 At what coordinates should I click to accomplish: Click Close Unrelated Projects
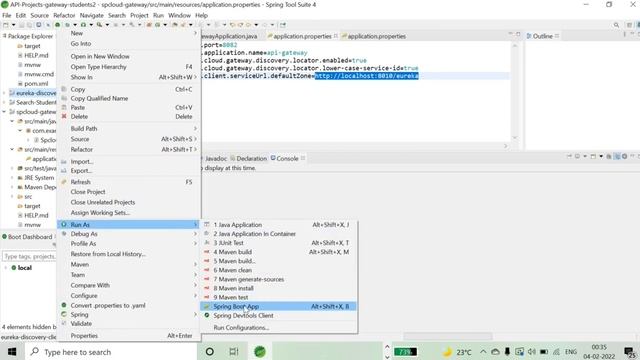pyautogui.click(x=129, y=202)
